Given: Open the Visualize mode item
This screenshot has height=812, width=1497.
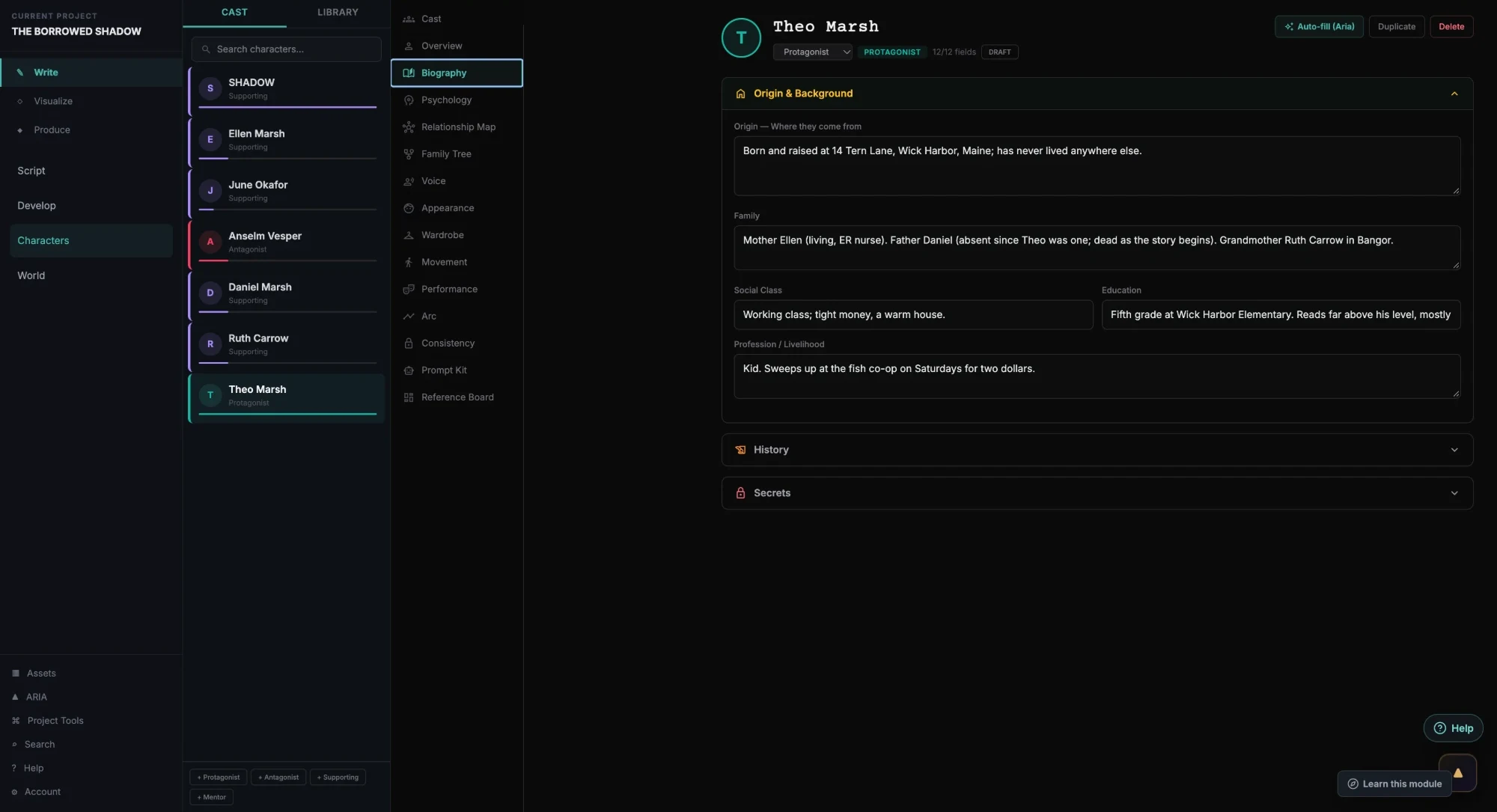Looking at the screenshot, I should tap(53, 101).
